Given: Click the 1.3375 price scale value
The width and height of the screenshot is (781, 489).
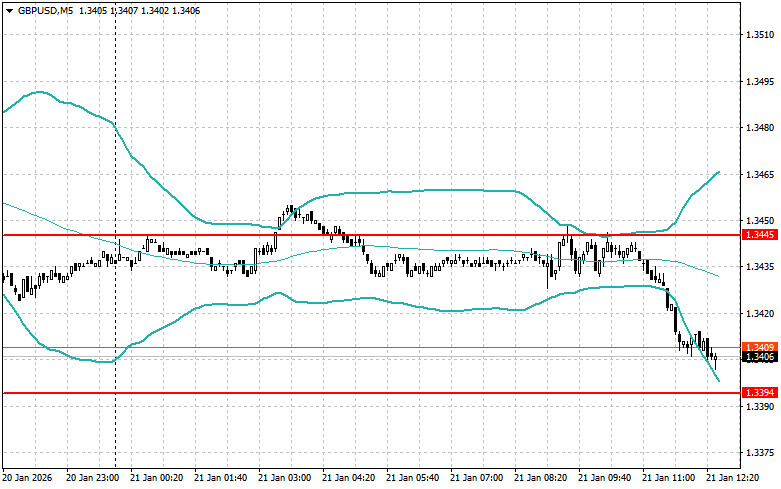Looking at the screenshot, I should click(760, 453).
